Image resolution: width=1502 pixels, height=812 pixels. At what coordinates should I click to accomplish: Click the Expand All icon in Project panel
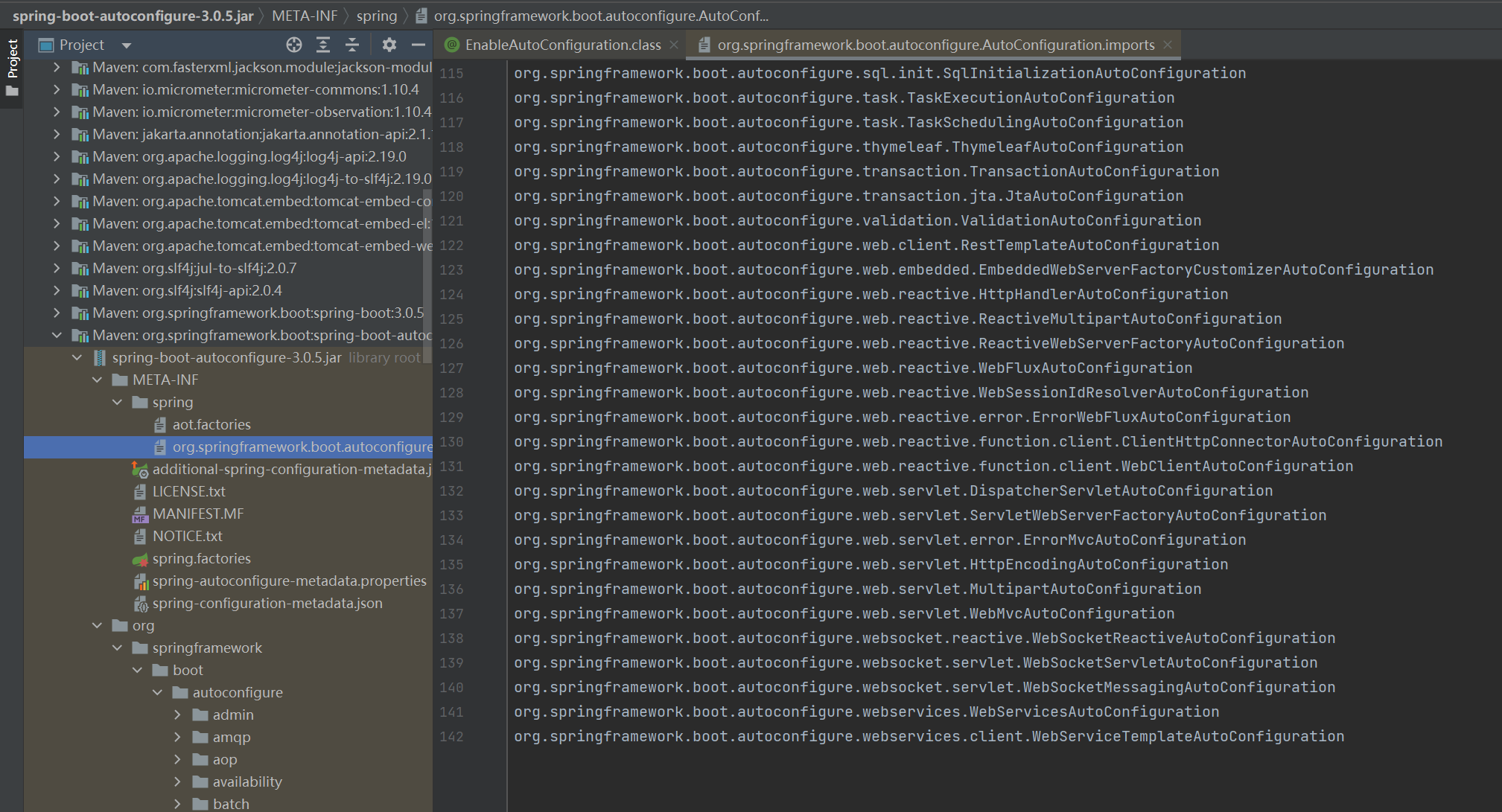(323, 45)
